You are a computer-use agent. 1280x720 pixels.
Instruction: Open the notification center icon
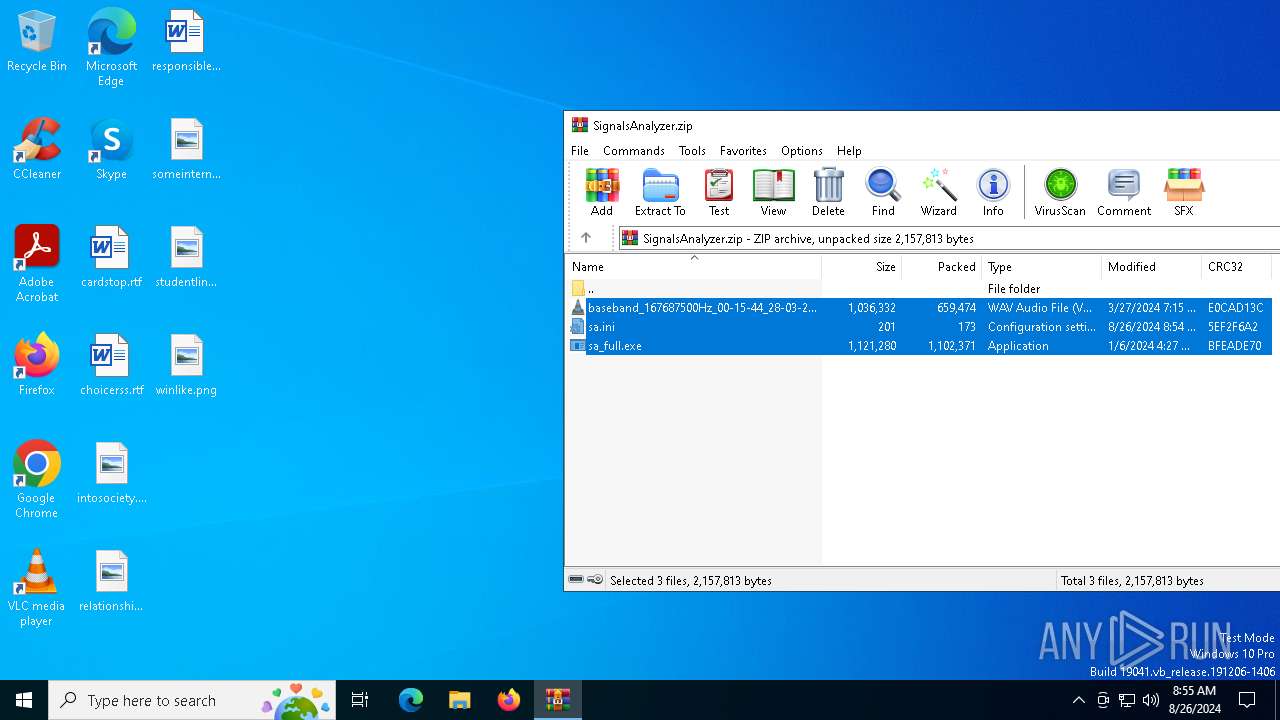coord(1247,700)
